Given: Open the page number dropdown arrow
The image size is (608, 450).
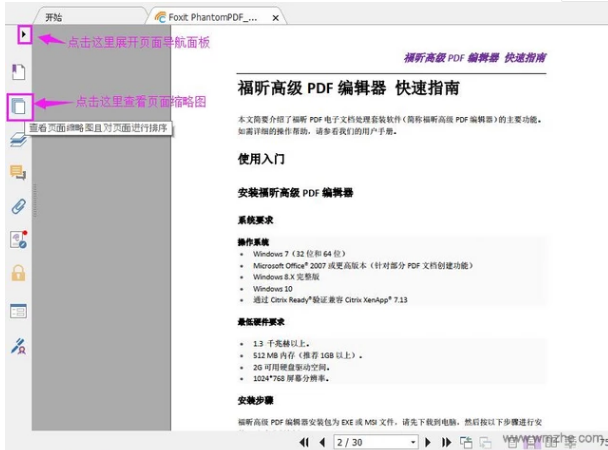Looking at the screenshot, I should [x=413, y=442].
